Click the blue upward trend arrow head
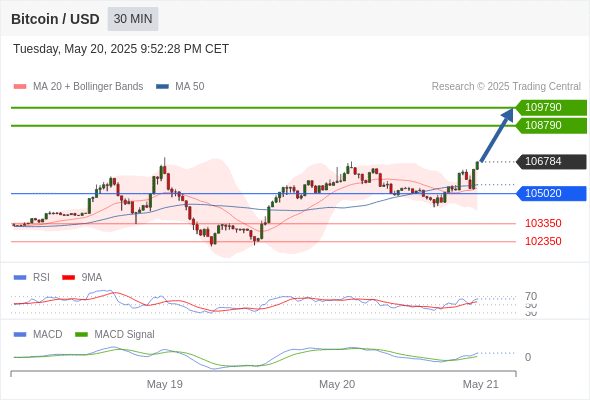Image resolution: width=590 pixels, height=400 pixels. point(508,114)
